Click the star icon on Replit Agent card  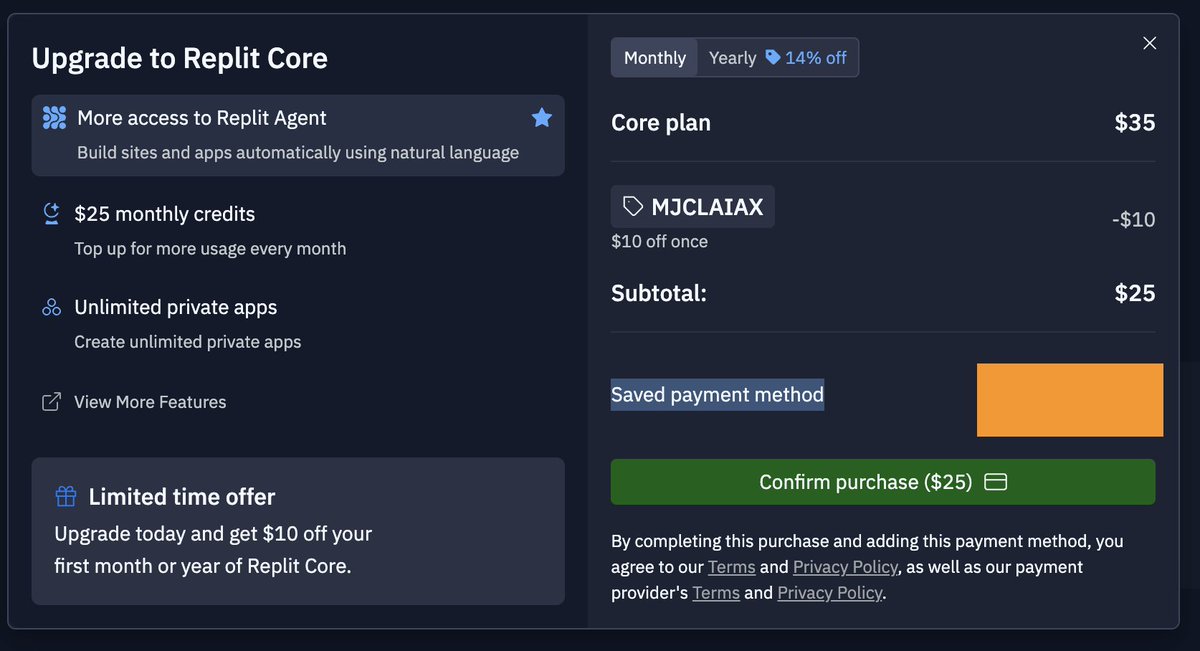coord(541,118)
